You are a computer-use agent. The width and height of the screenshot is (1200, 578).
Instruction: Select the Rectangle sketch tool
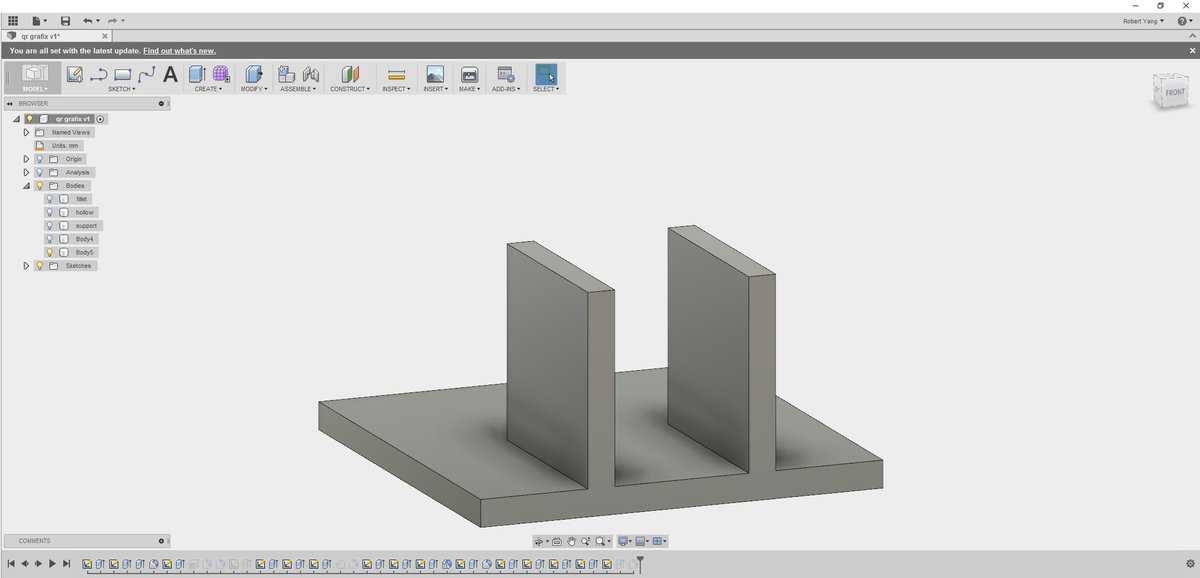click(122, 74)
